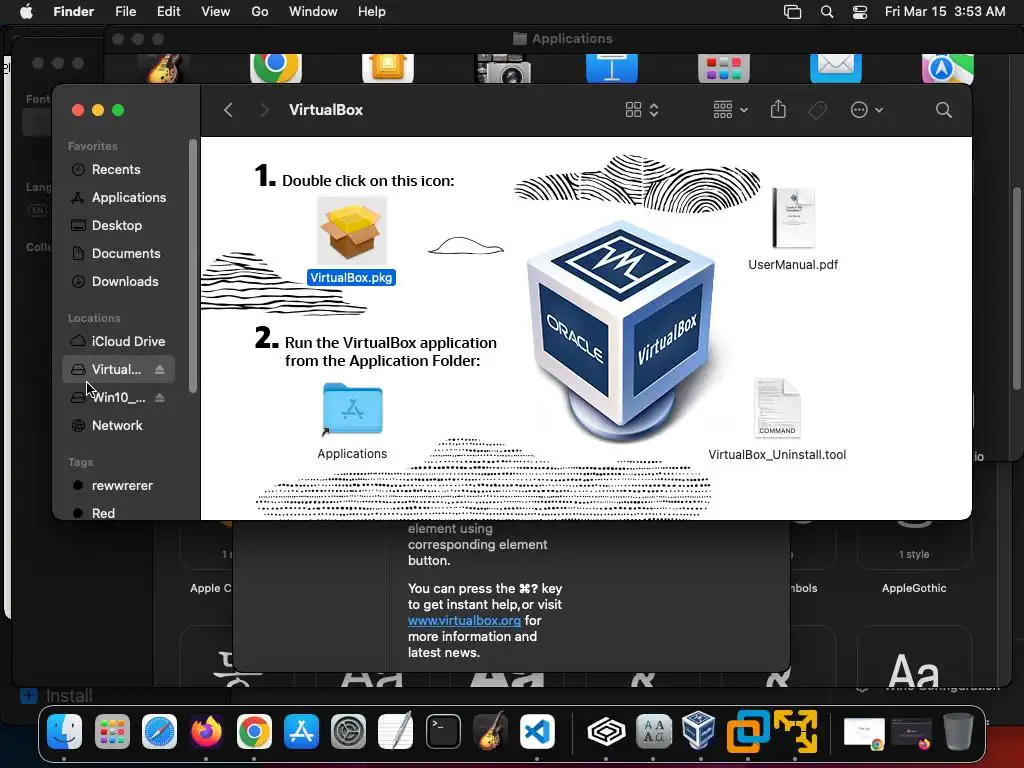Open Recents in sidebar
The width and height of the screenshot is (1024, 768).
(118, 169)
